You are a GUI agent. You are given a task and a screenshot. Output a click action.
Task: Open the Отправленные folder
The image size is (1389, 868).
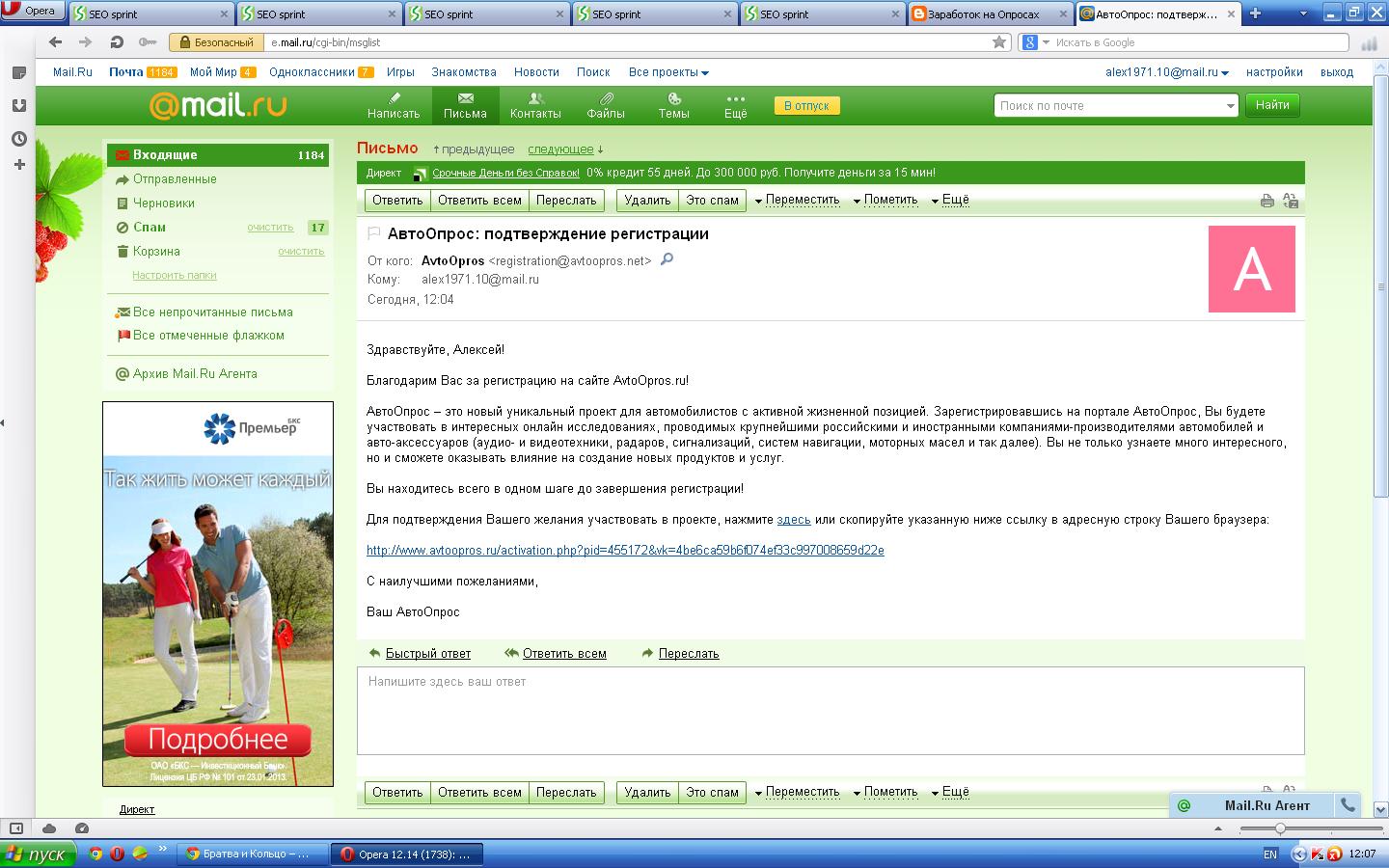click(175, 179)
